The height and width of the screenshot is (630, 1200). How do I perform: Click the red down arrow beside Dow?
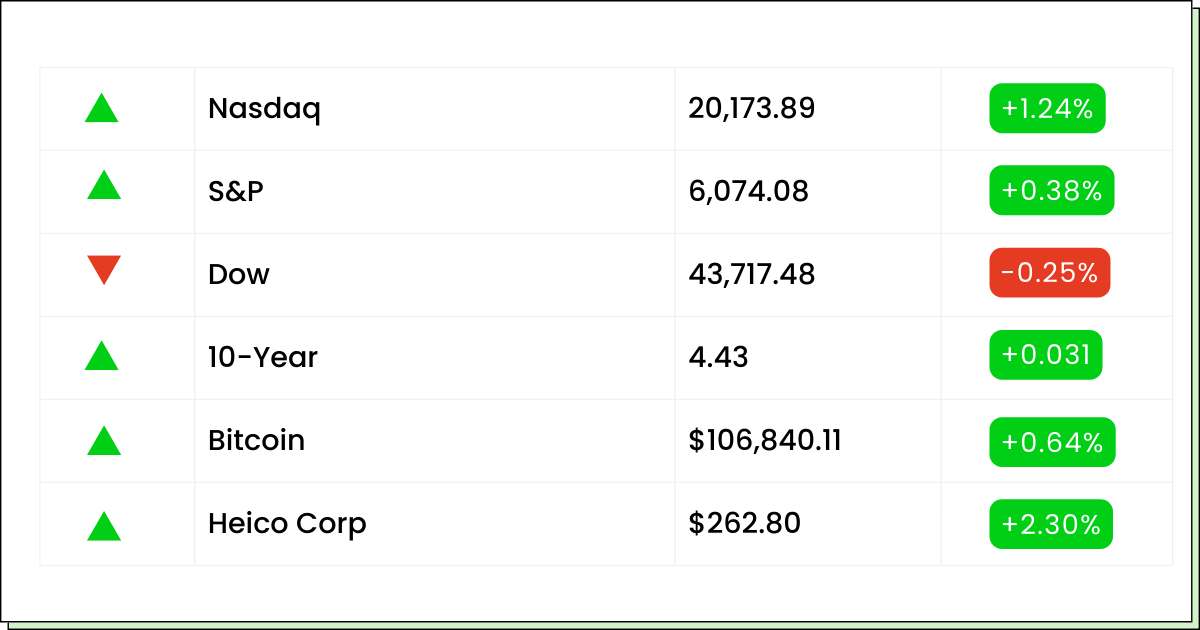click(x=104, y=269)
